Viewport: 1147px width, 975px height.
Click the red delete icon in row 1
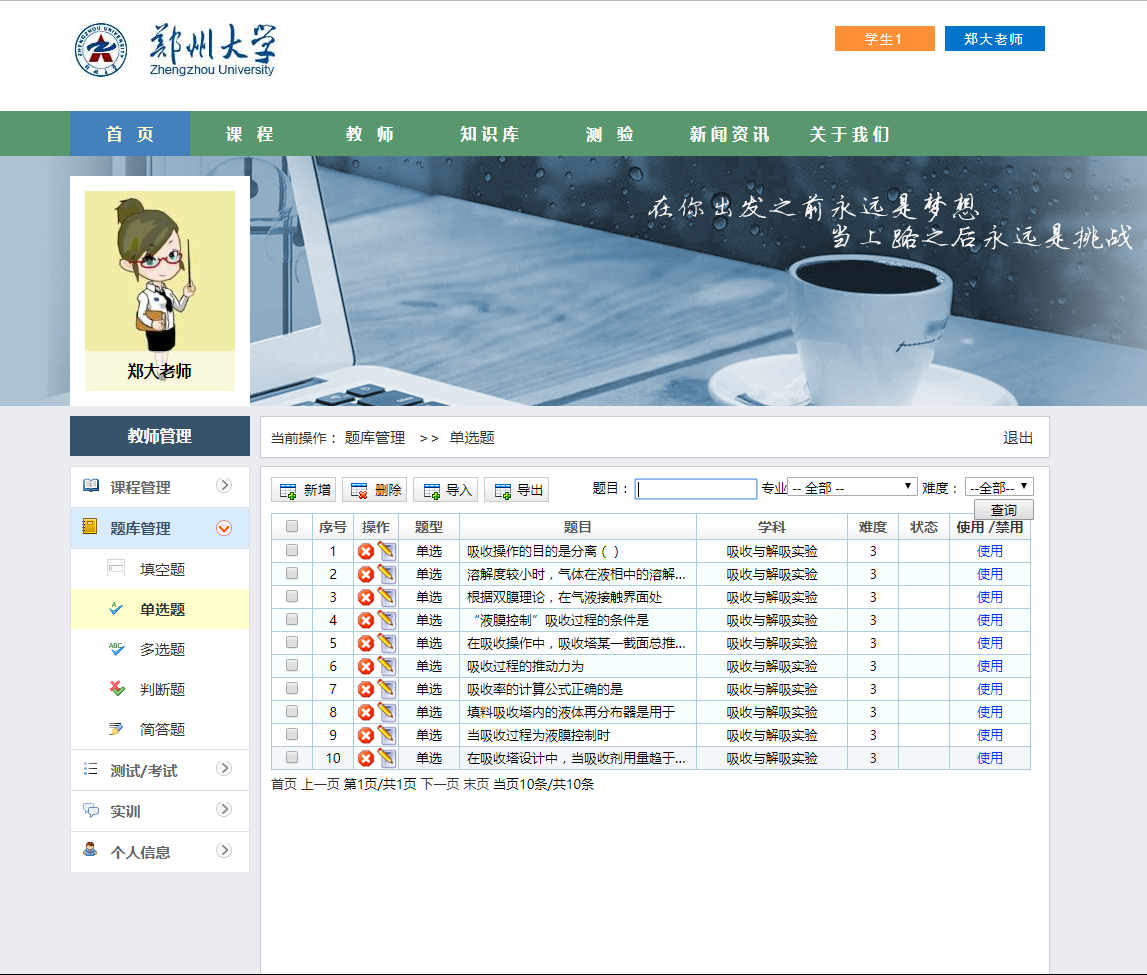click(x=366, y=551)
